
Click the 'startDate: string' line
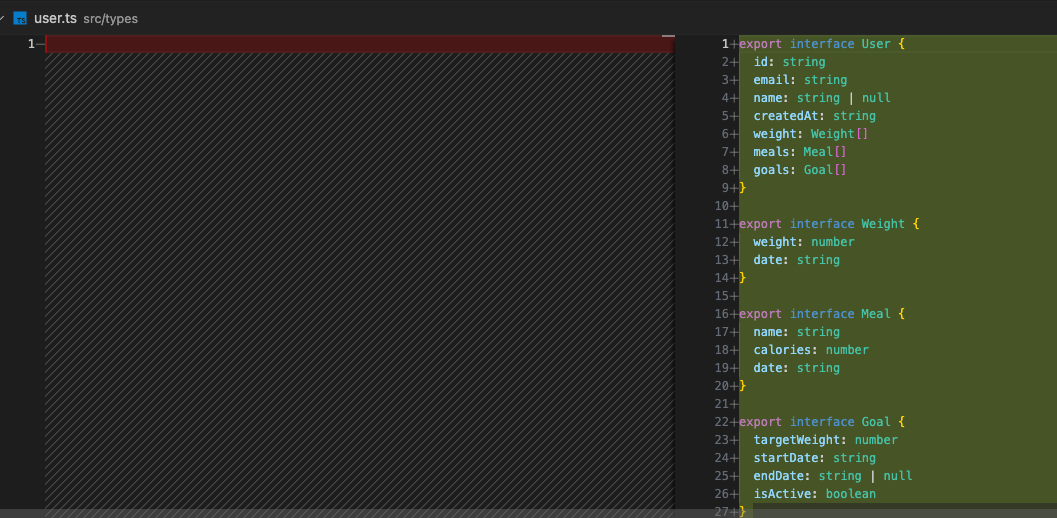[814, 457]
